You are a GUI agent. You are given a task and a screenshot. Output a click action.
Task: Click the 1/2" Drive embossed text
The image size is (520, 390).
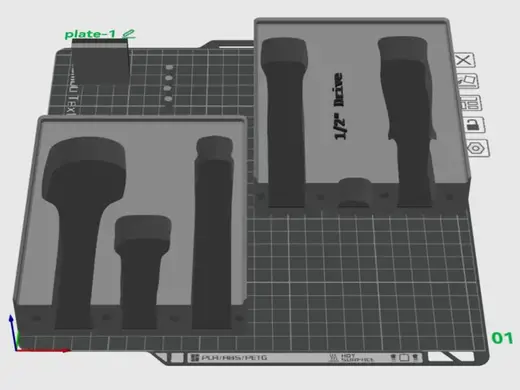[x=339, y=106]
